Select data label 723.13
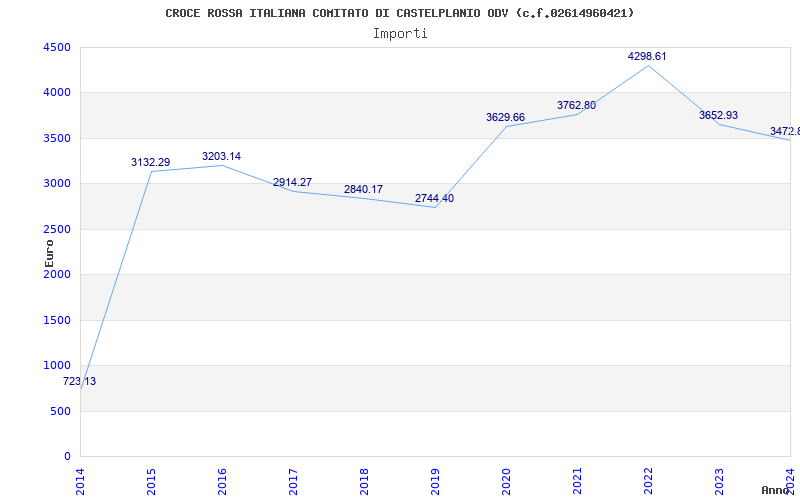800x500 pixels. (x=79, y=381)
